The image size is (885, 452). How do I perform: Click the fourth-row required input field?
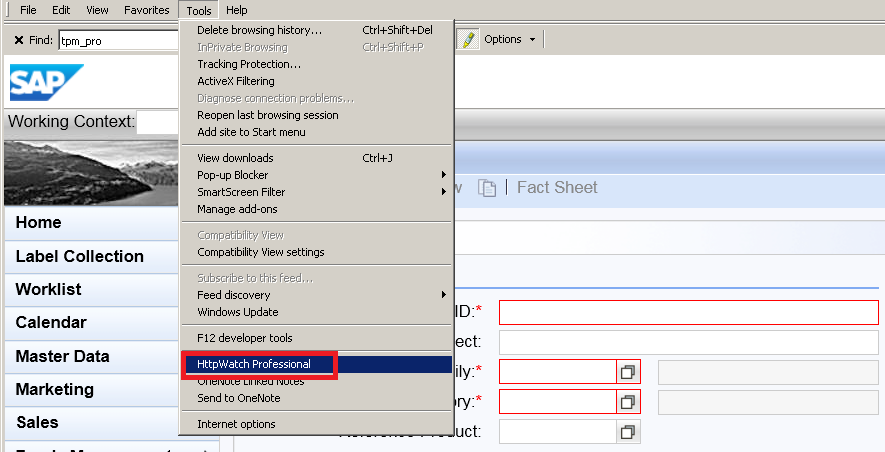558,402
